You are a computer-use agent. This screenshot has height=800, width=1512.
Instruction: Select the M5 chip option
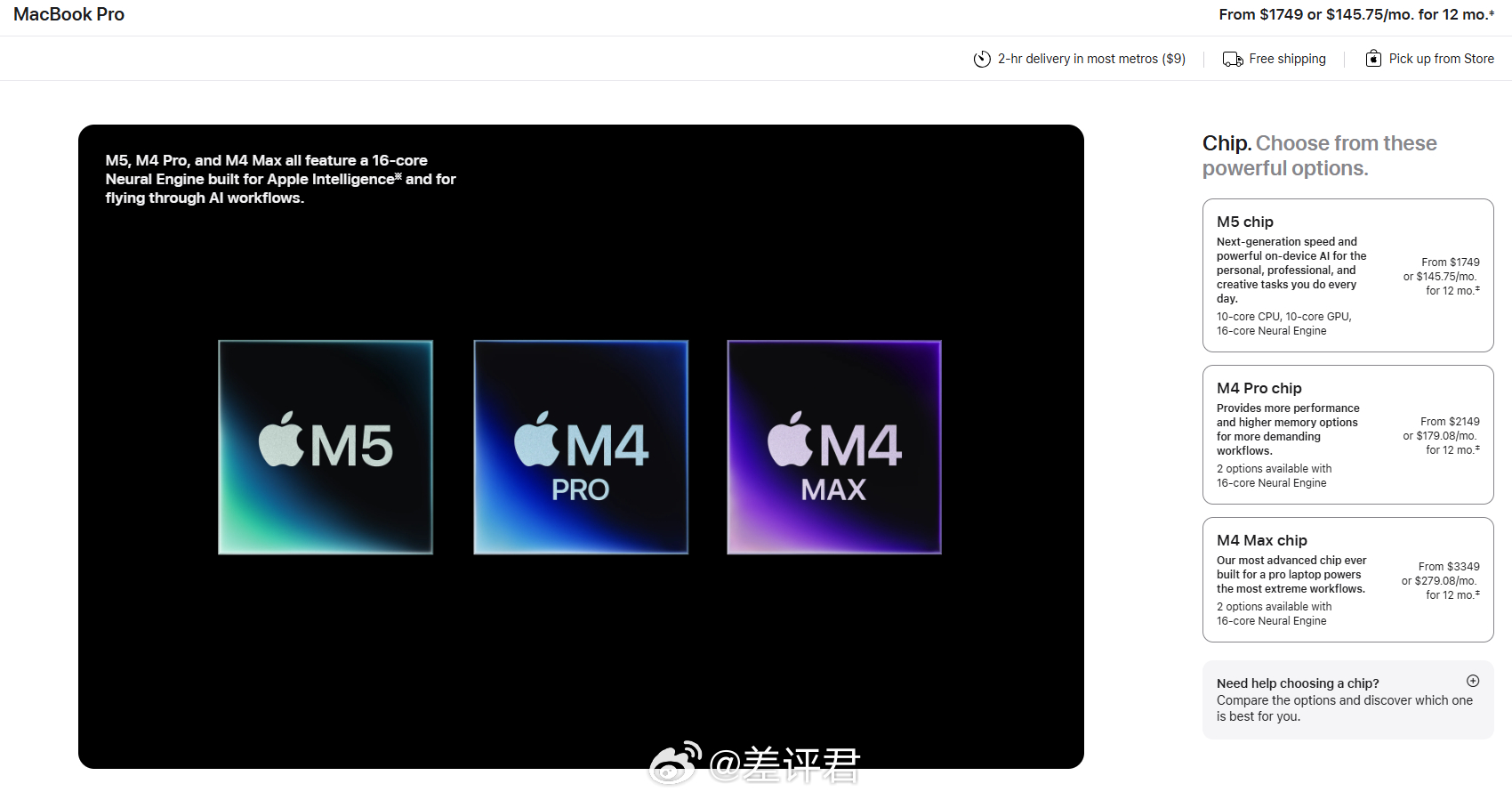[1347, 275]
